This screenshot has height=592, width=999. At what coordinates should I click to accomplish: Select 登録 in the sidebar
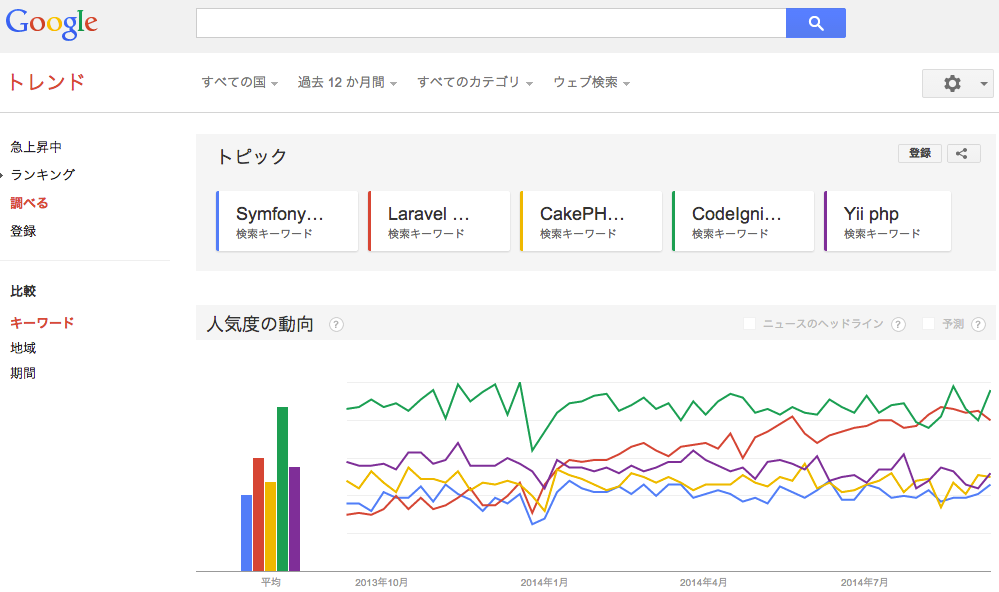pos(23,231)
